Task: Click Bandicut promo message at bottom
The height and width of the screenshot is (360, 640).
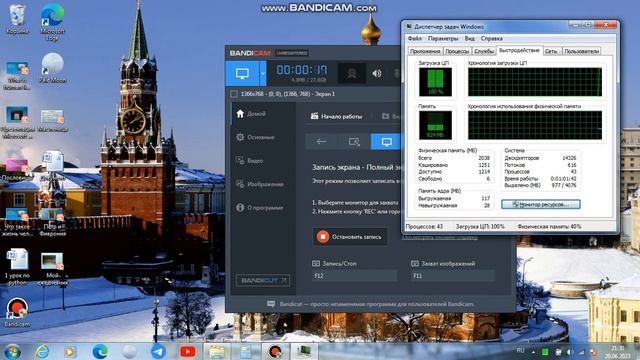Action: point(371,304)
